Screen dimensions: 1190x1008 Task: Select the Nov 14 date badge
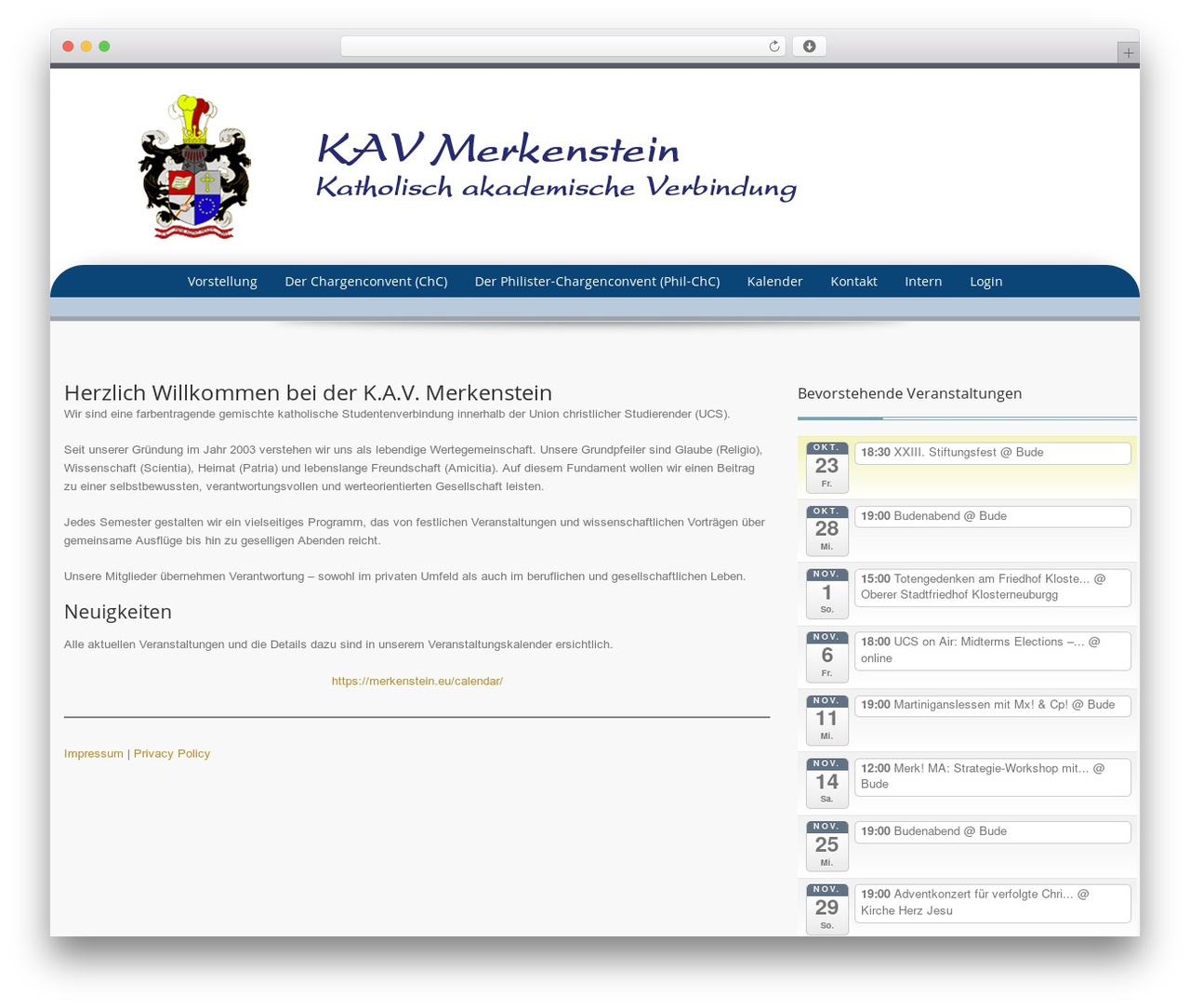pyautogui.click(x=826, y=783)
